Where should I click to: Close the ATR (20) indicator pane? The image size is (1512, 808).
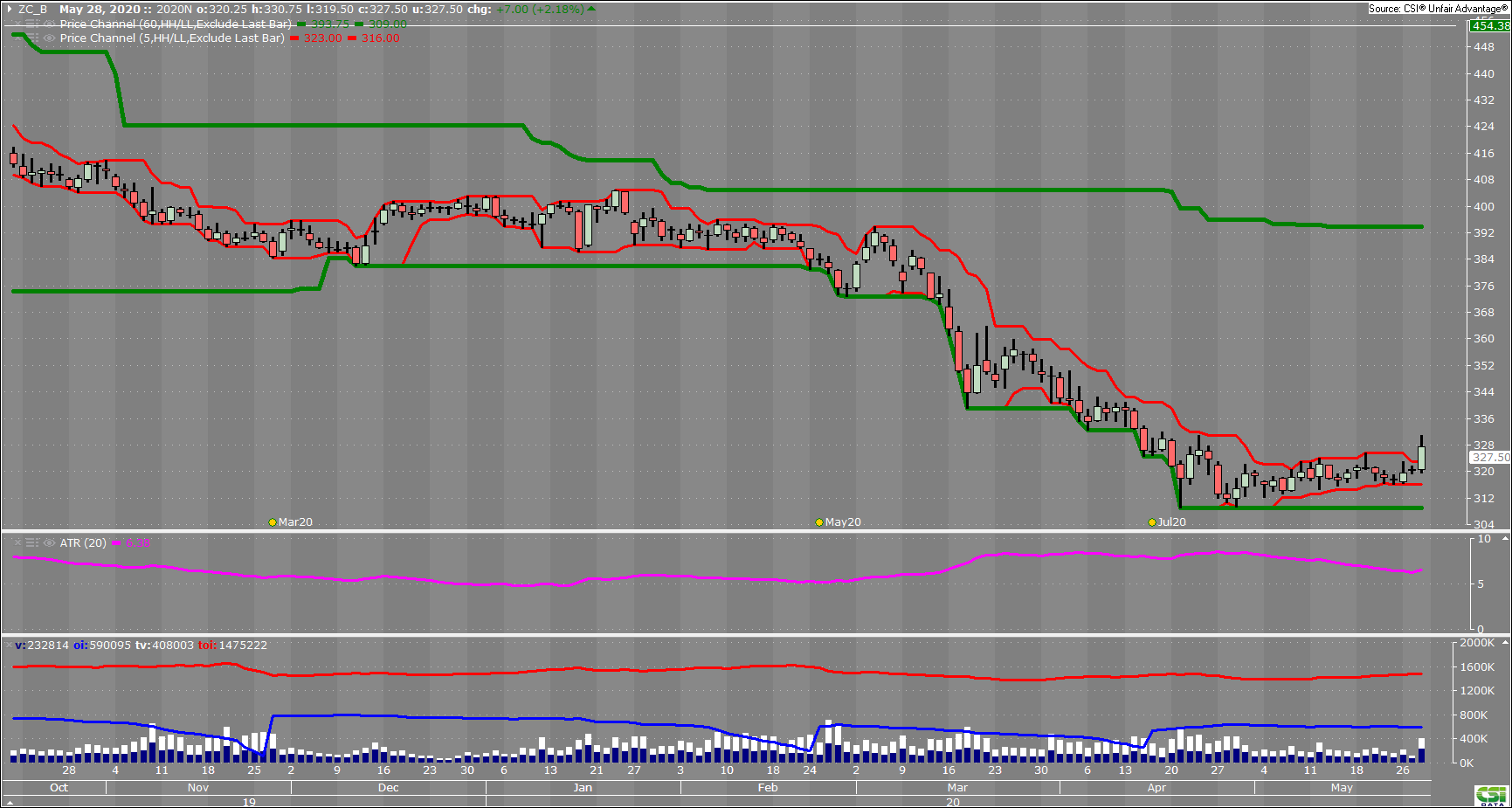point(17,543)
